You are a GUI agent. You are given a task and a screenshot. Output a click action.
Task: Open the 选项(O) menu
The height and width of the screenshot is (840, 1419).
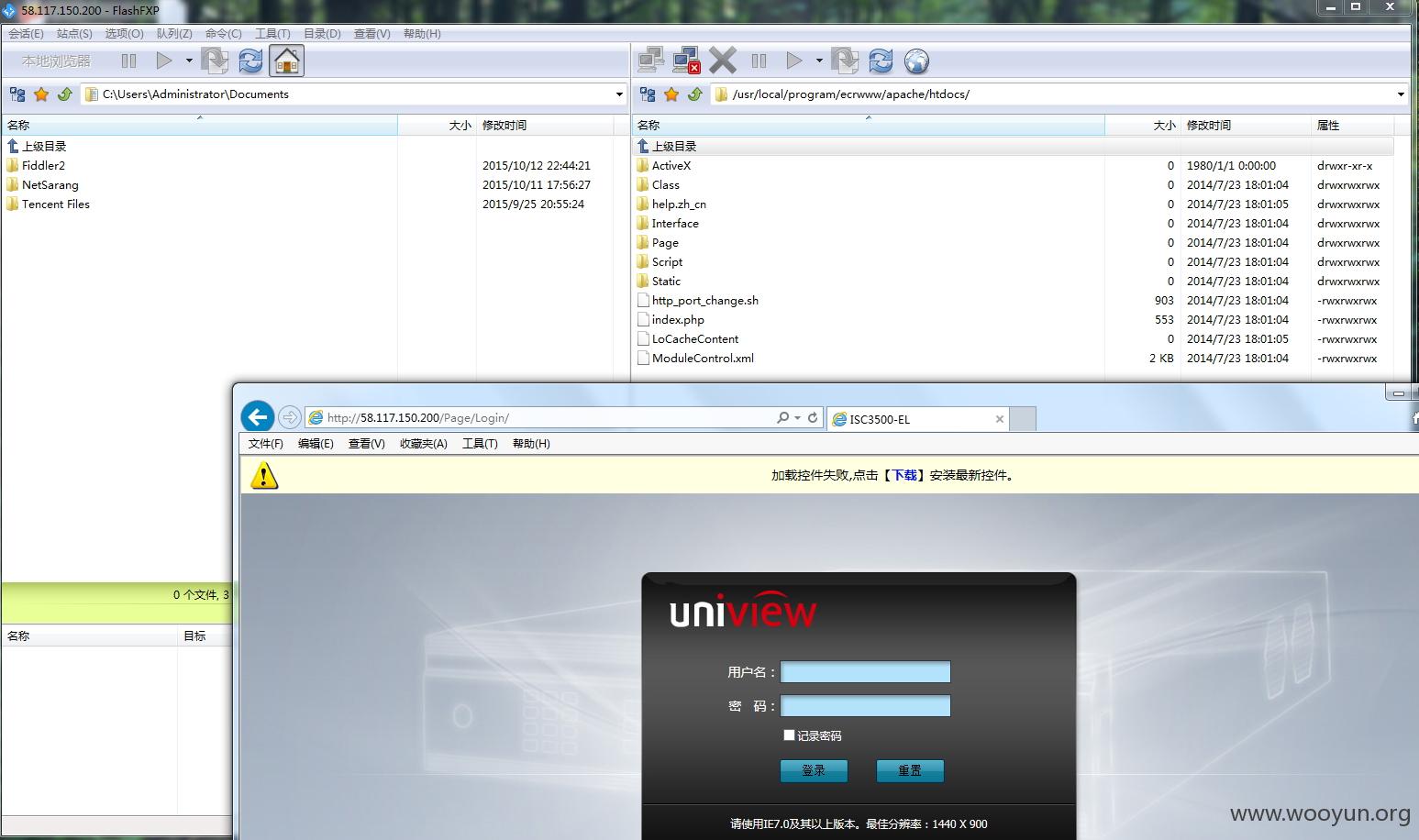pos(124,33)
